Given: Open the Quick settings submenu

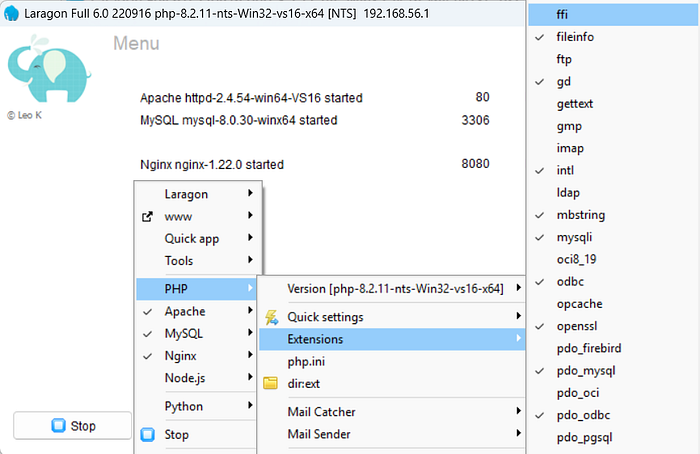Looking at the screenshot, I should tap(392, 317).
